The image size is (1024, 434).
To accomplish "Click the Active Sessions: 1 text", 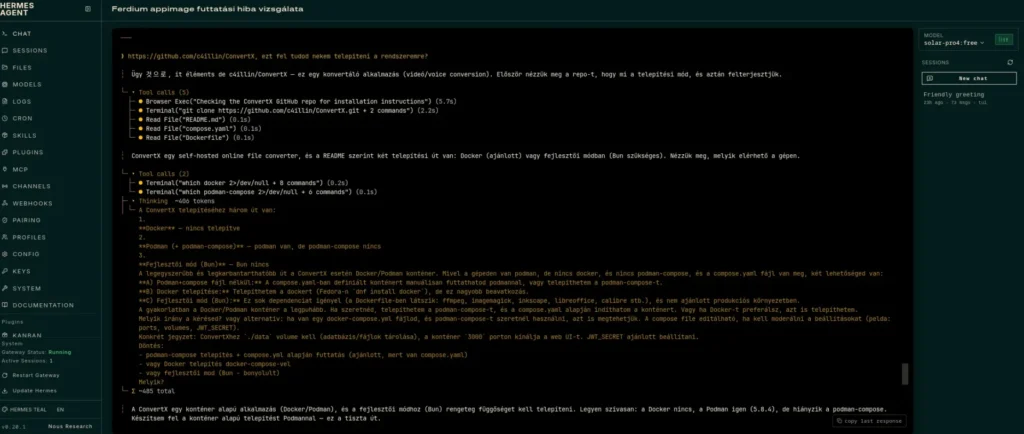I will point(27,360).
